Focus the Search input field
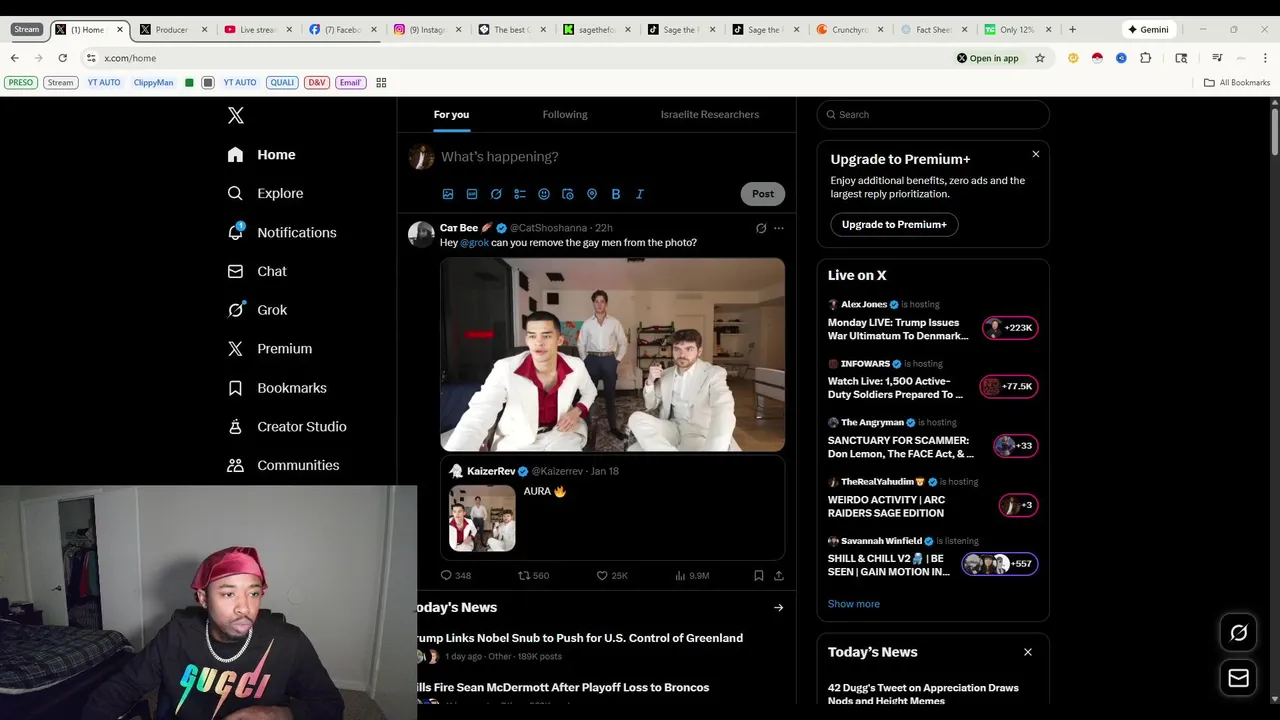The image size is (1280, 720). (x=933, y=114)
